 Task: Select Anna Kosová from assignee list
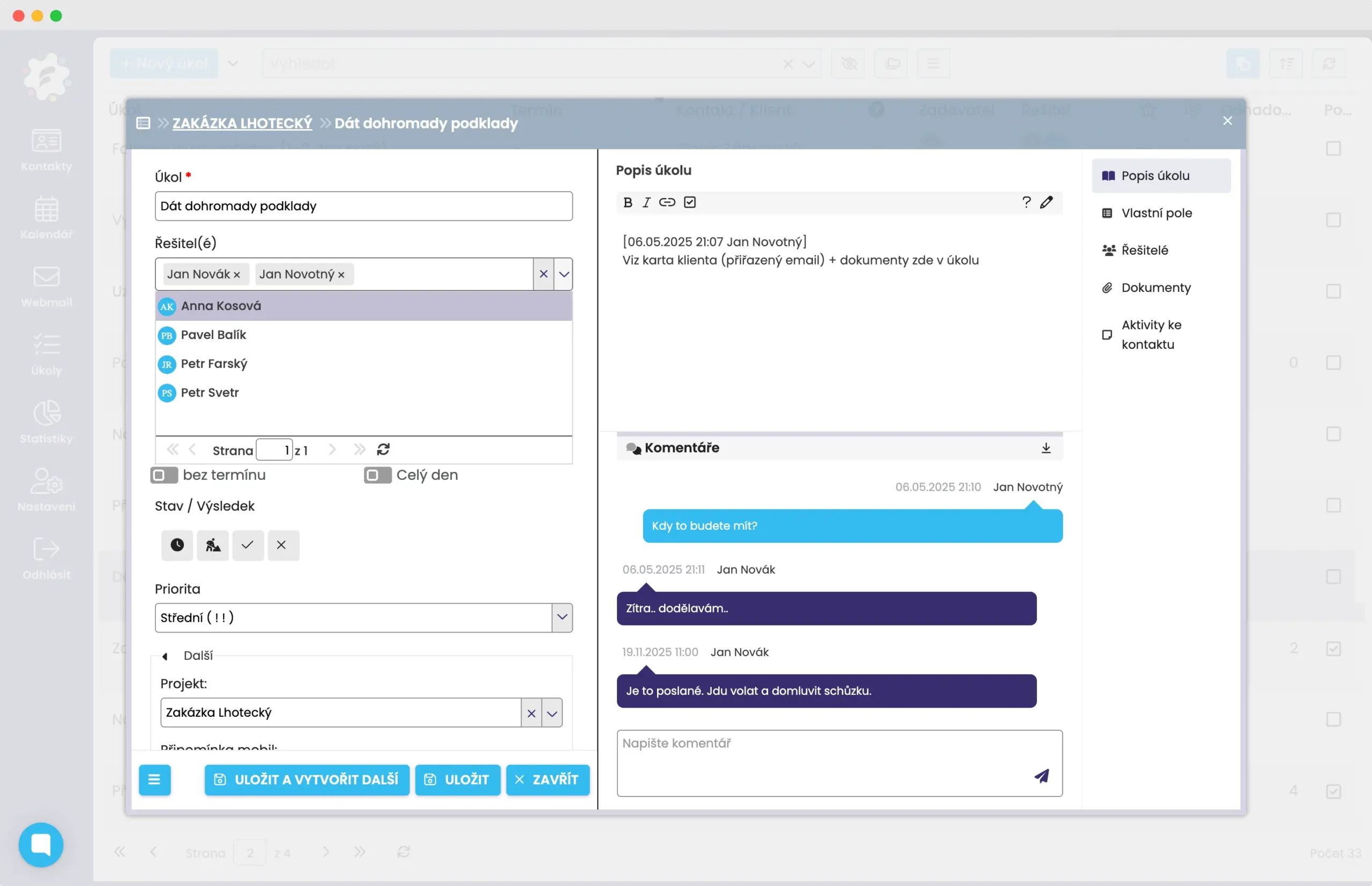(221, 306)
